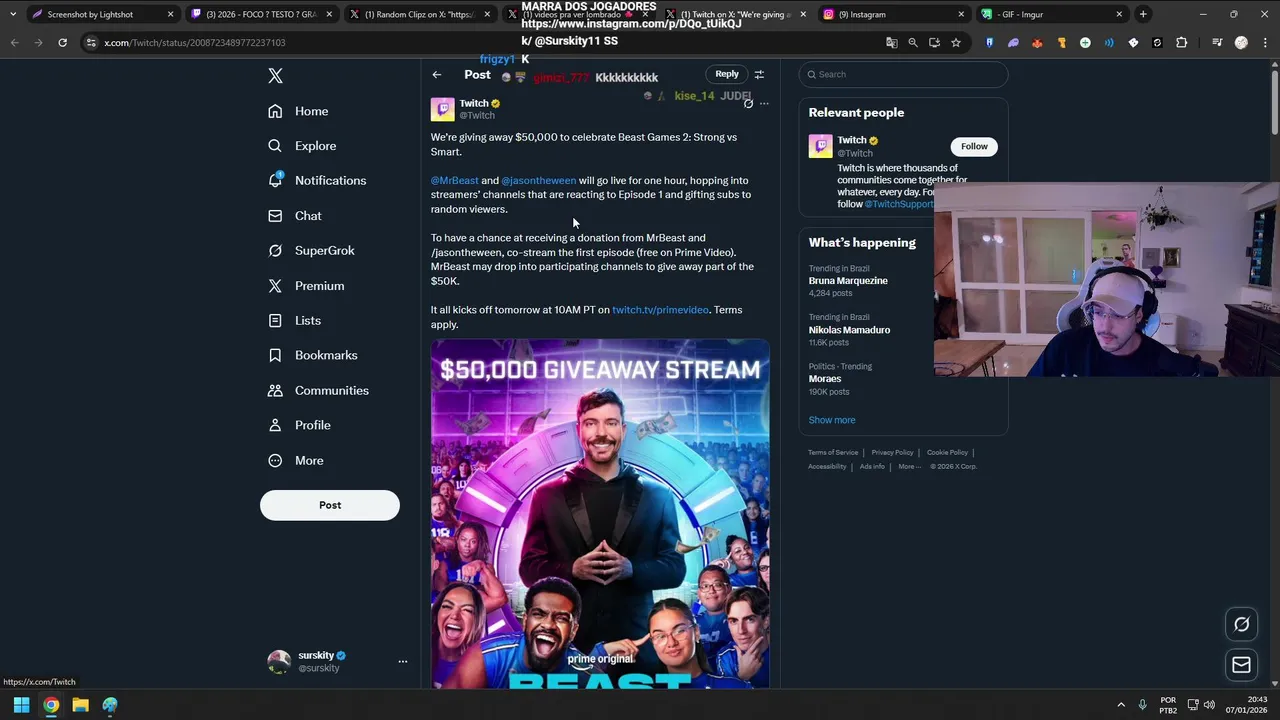Open the $50,000 giveaway stream image
The height and width of the screenshot is (720, 1280).
pos(600,514)
